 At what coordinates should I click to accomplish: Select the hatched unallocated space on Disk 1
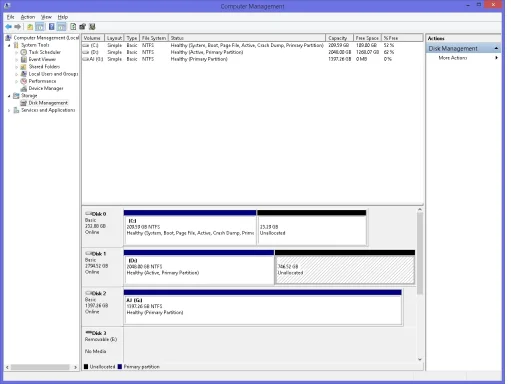pyautogui.click(x=345, y=267)
